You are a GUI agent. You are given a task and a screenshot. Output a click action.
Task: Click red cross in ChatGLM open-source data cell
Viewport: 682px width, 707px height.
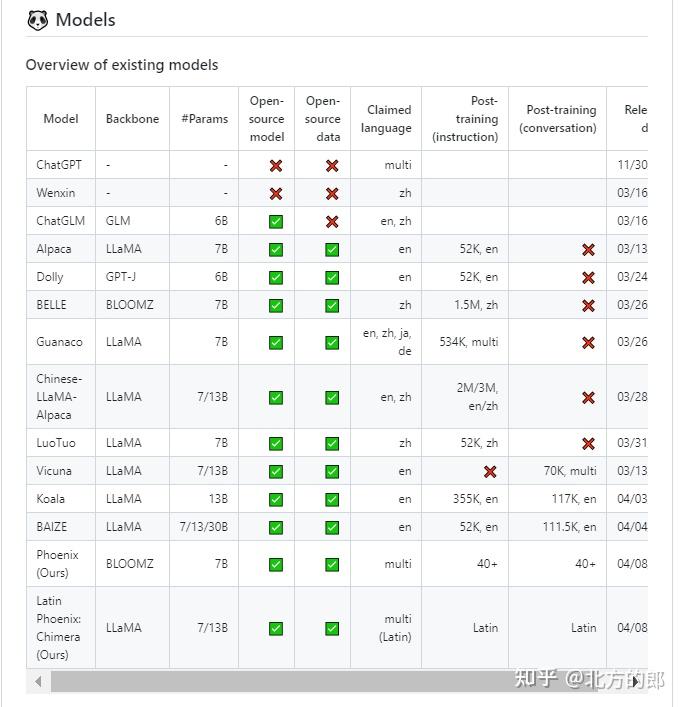click(x=332, y=222)
